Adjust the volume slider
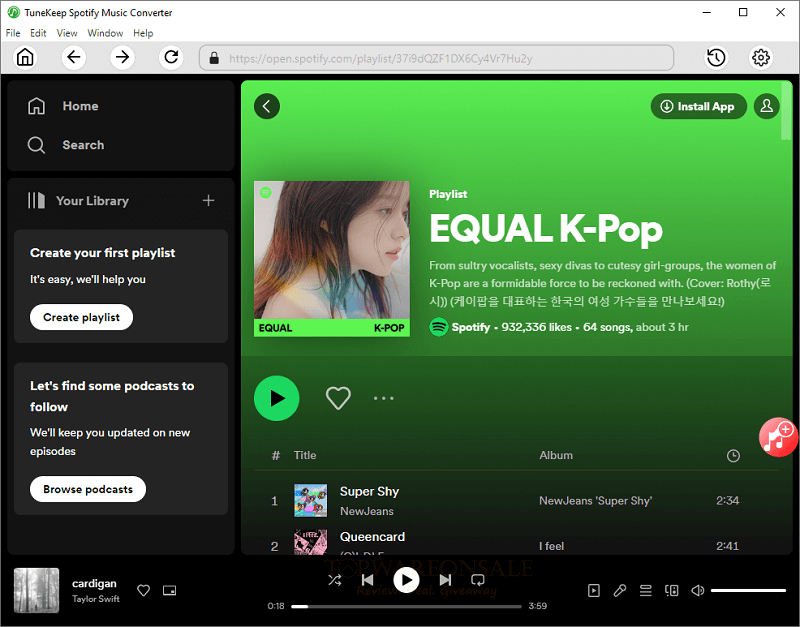 [748, 590]
